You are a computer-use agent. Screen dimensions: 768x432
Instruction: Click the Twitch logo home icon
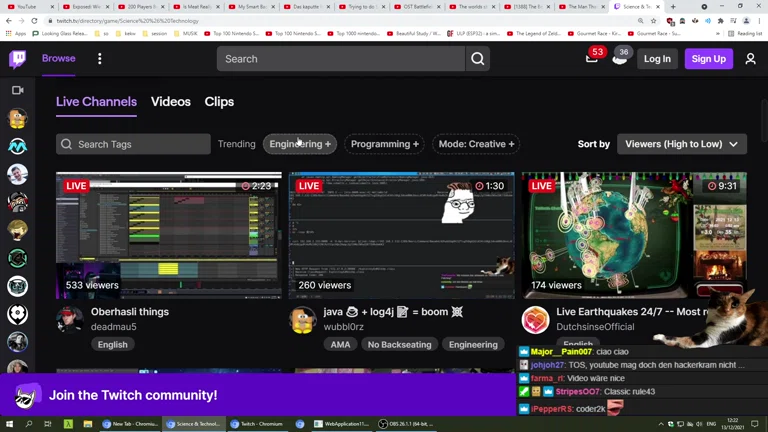tap(18, 59)
